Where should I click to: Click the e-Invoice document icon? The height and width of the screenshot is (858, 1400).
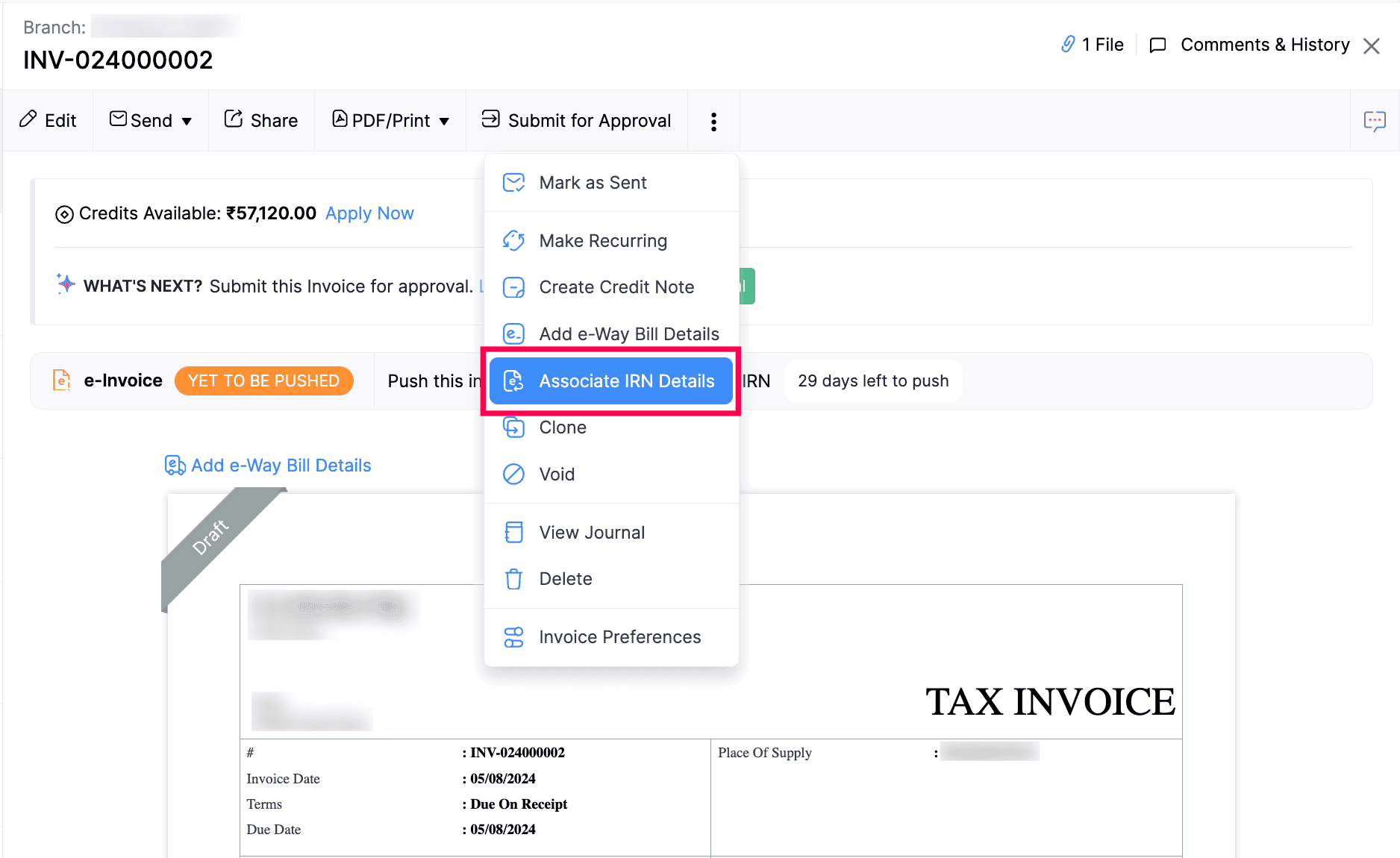click(x=62, y=381)
